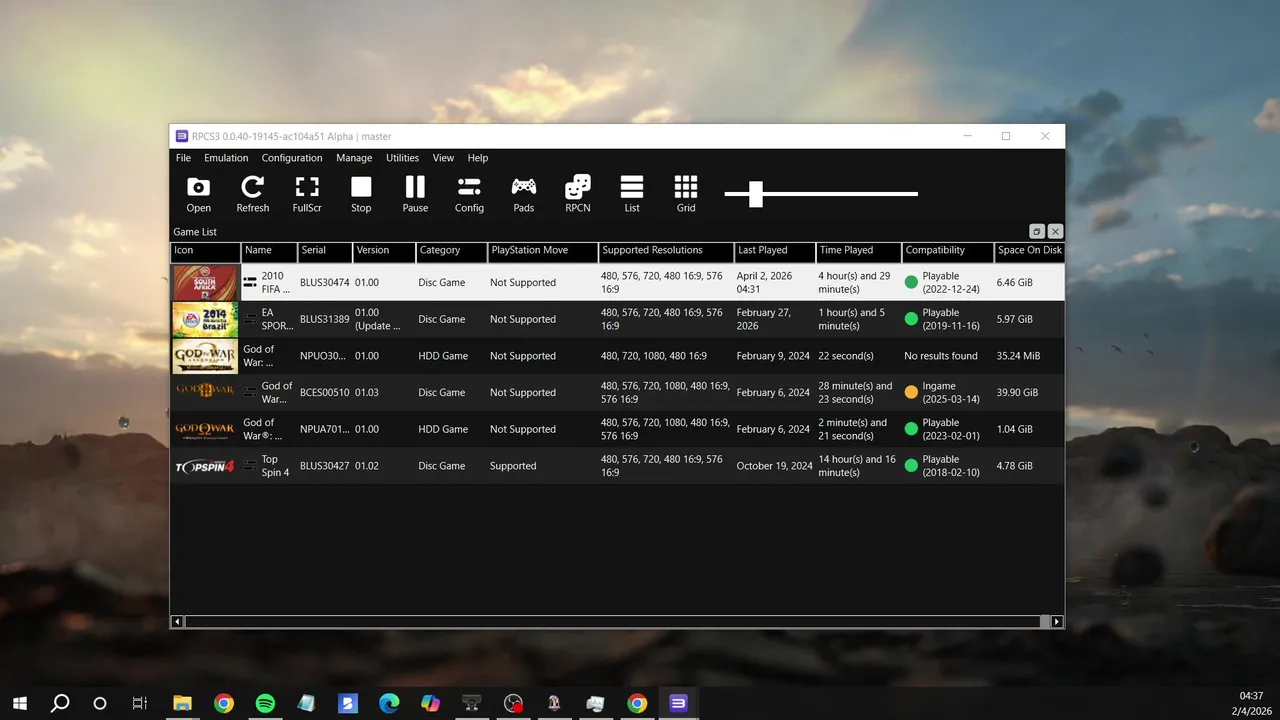Open Microsoft Edge from the taskbar
The image size is (1280, 720).
click(389, 703)
